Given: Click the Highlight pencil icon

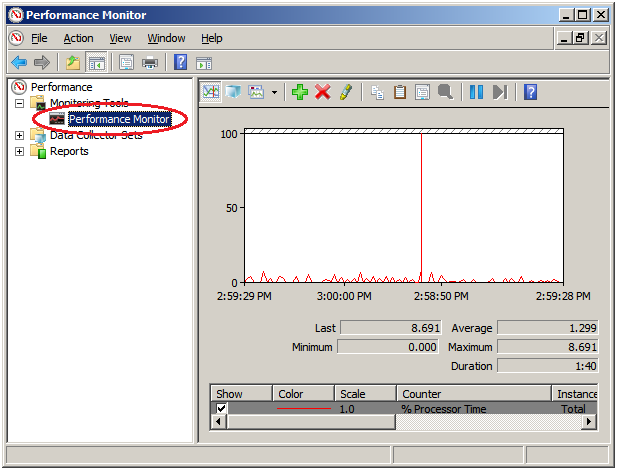Looking at the screenshot, I should tap(345, 92).
